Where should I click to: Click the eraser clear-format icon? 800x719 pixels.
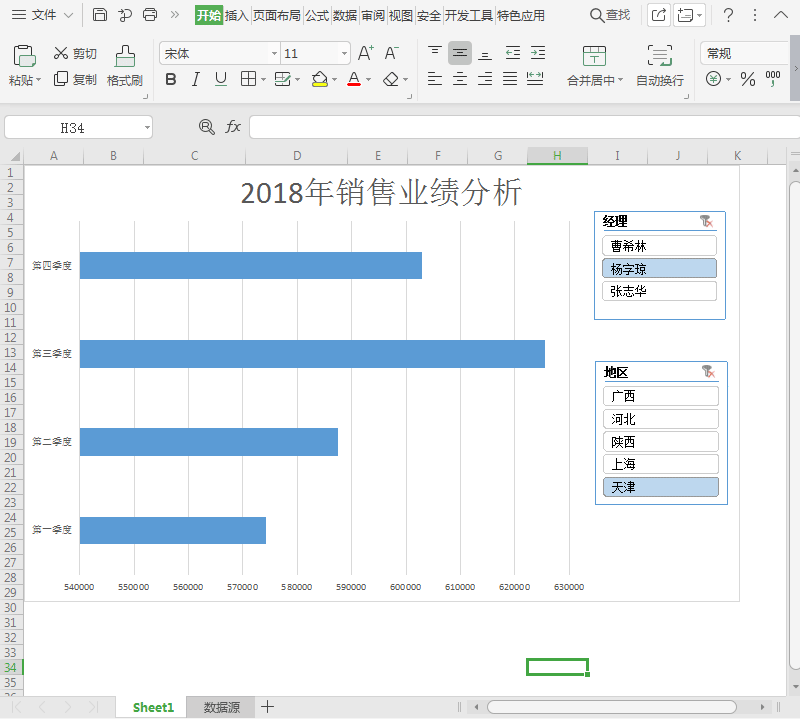tap(391, 79)
